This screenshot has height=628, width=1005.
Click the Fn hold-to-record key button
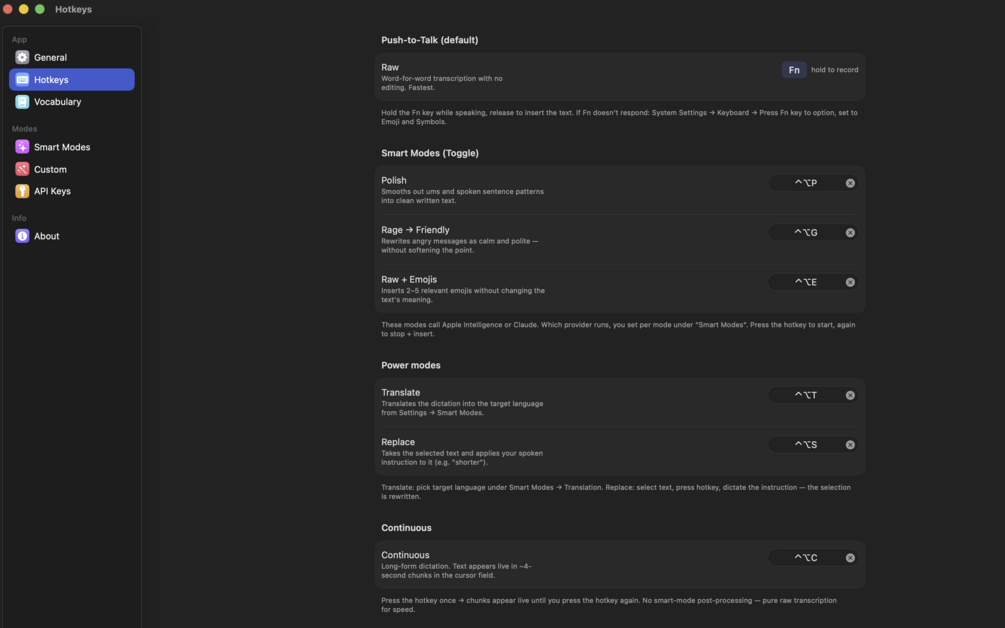click(x=793, y=70)
